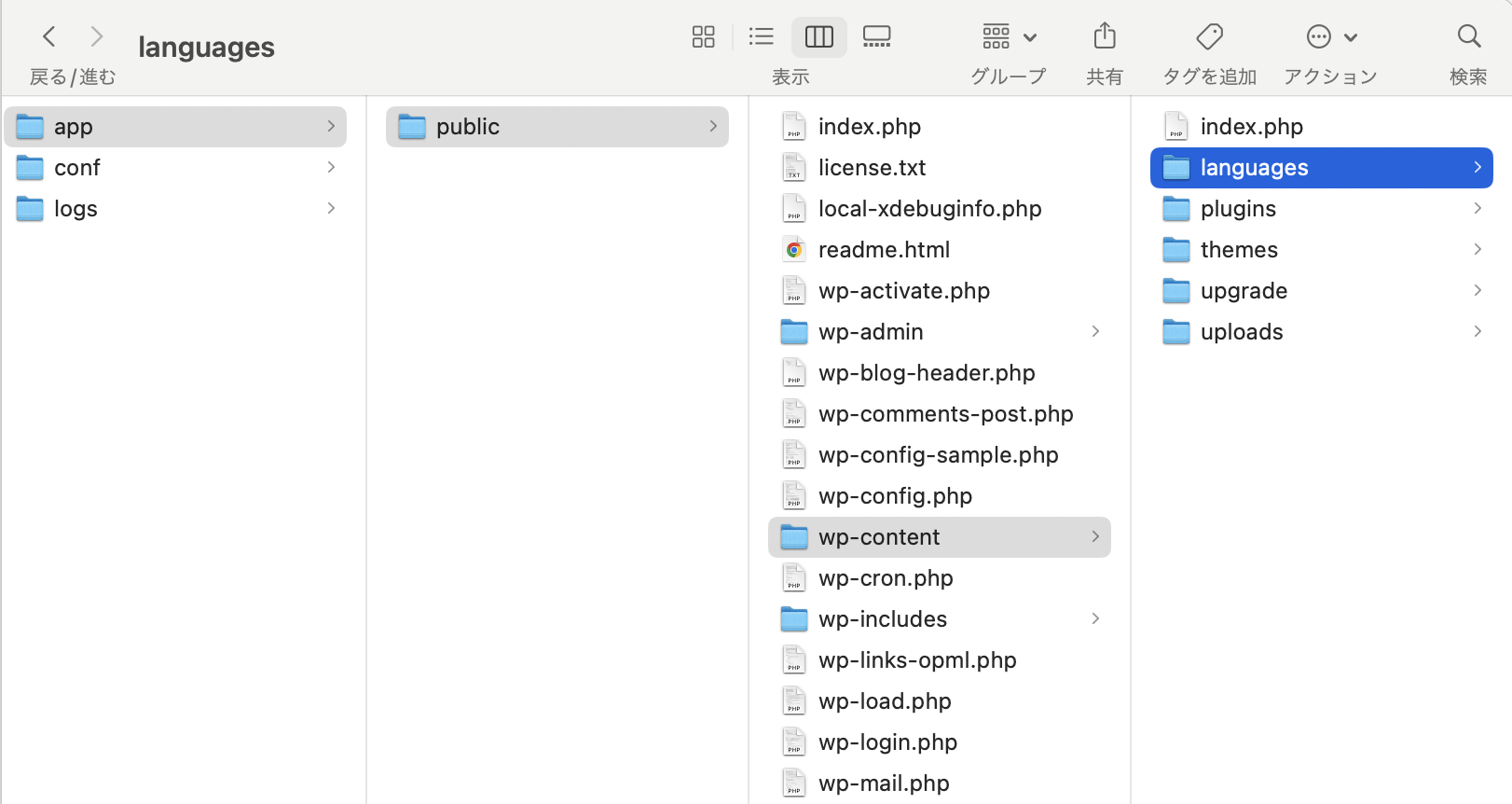This screenshot has width=1512, height=804.
Task: Click the add tag icon
Action: pos(1209,37)
